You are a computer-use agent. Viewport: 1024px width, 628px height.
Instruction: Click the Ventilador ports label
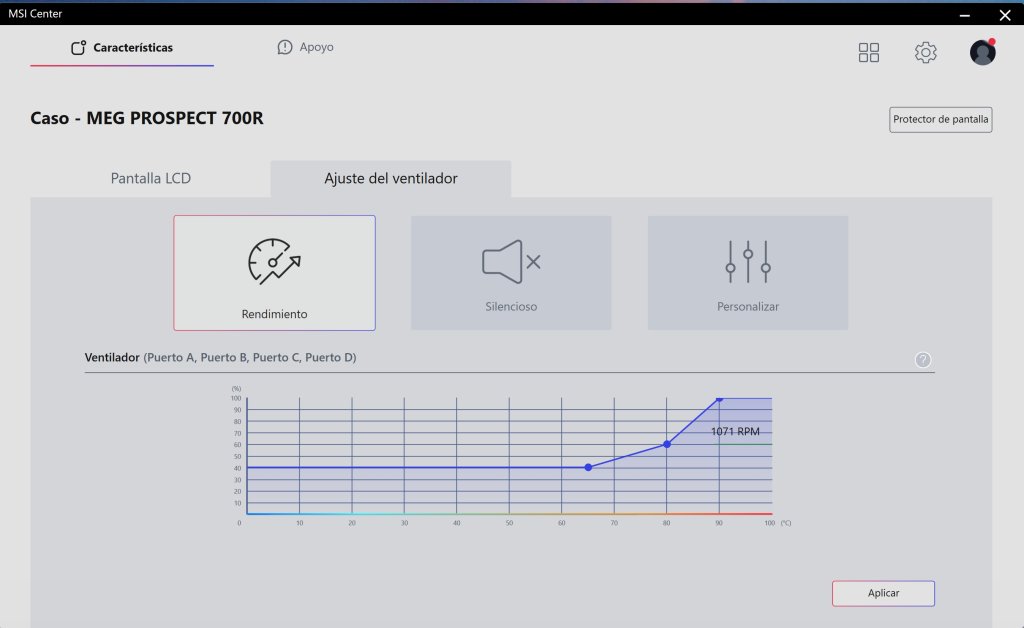click(x=220, y=357)
